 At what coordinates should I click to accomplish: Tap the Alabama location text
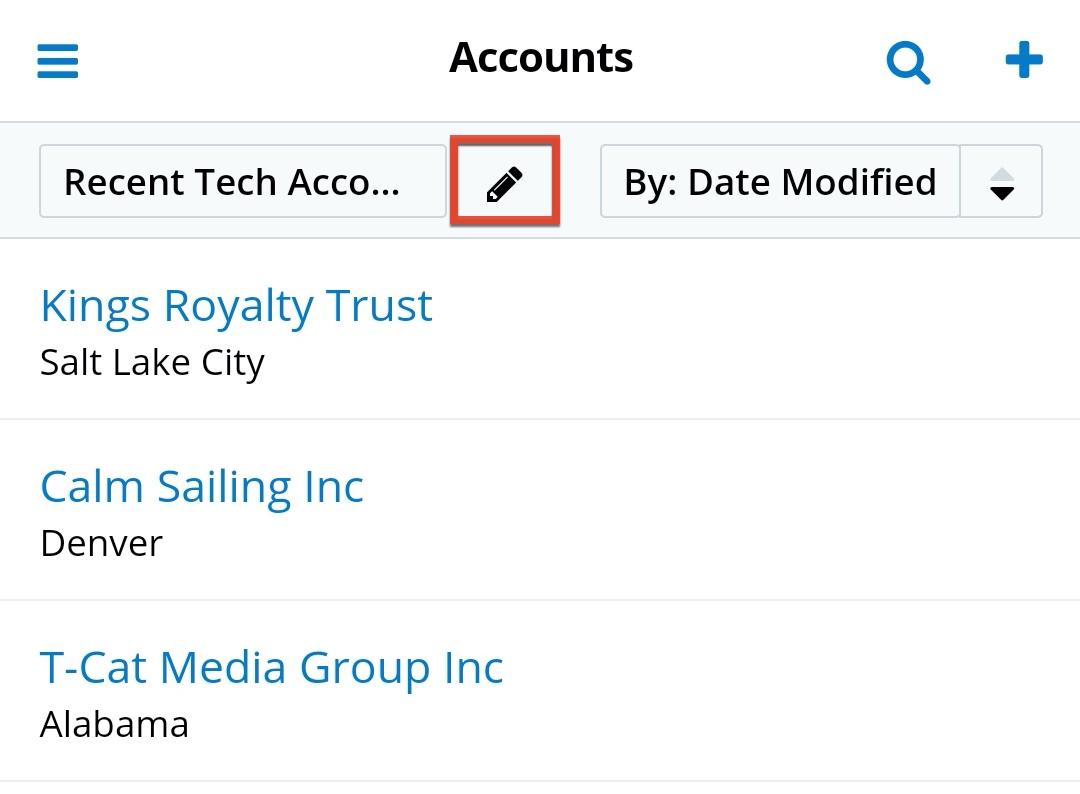click(x=114, y=724)
